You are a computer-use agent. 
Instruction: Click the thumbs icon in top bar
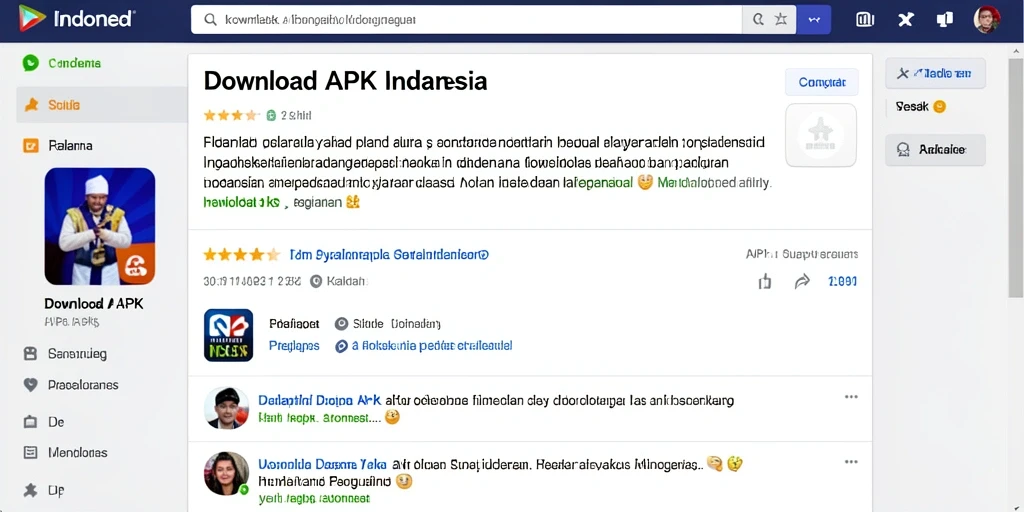[x=944, y=20]
